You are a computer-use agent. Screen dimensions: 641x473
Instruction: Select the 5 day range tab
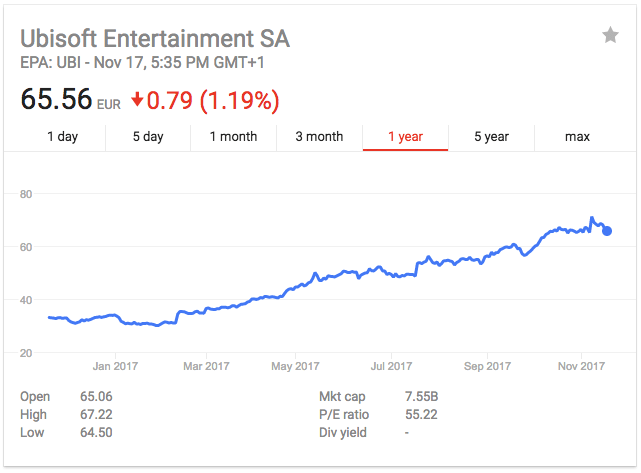click(x=148, y=137)
